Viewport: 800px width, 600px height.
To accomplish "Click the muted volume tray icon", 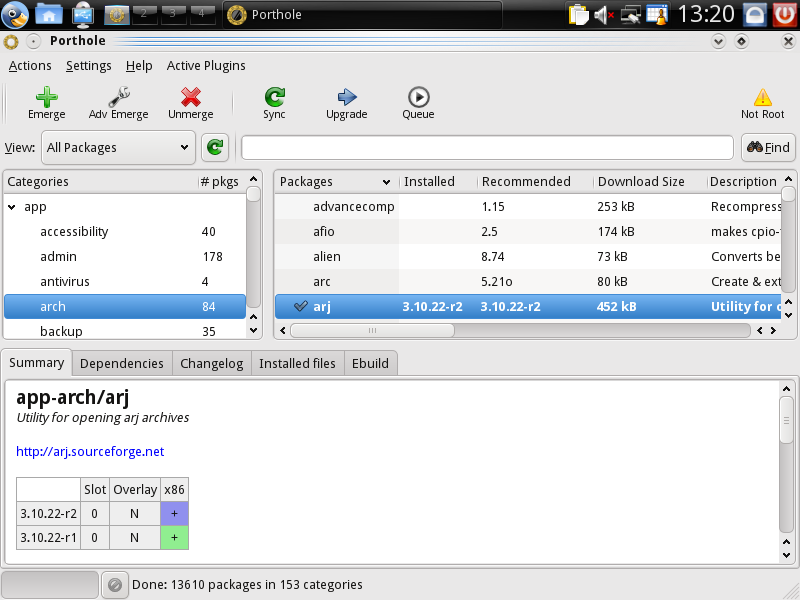I will pyautogui.click(x=604, y=15).
